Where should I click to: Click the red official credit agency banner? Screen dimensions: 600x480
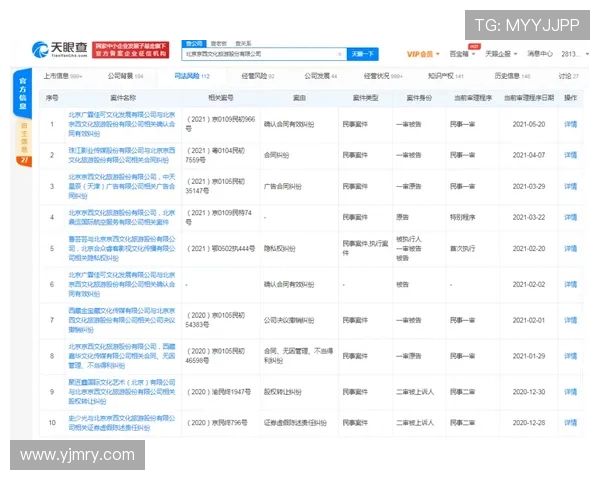point(130,50)
